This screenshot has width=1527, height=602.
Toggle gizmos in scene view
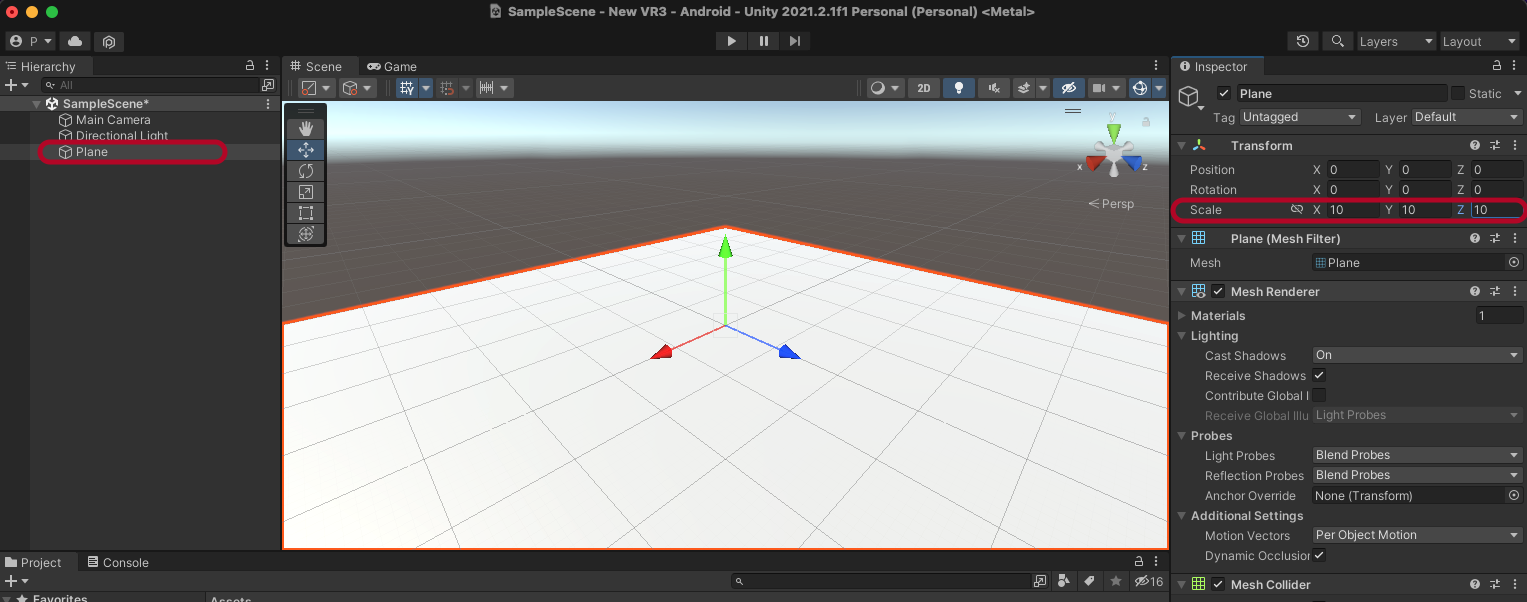click(x=1139, y=88)
